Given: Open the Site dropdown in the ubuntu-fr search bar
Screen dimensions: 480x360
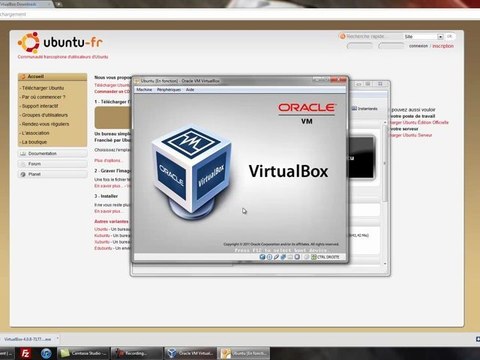Looking at the screenshot, I should (424, 36).
